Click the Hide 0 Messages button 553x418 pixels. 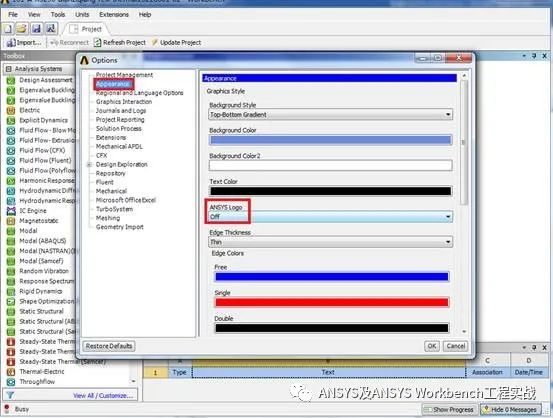point(510,410)
